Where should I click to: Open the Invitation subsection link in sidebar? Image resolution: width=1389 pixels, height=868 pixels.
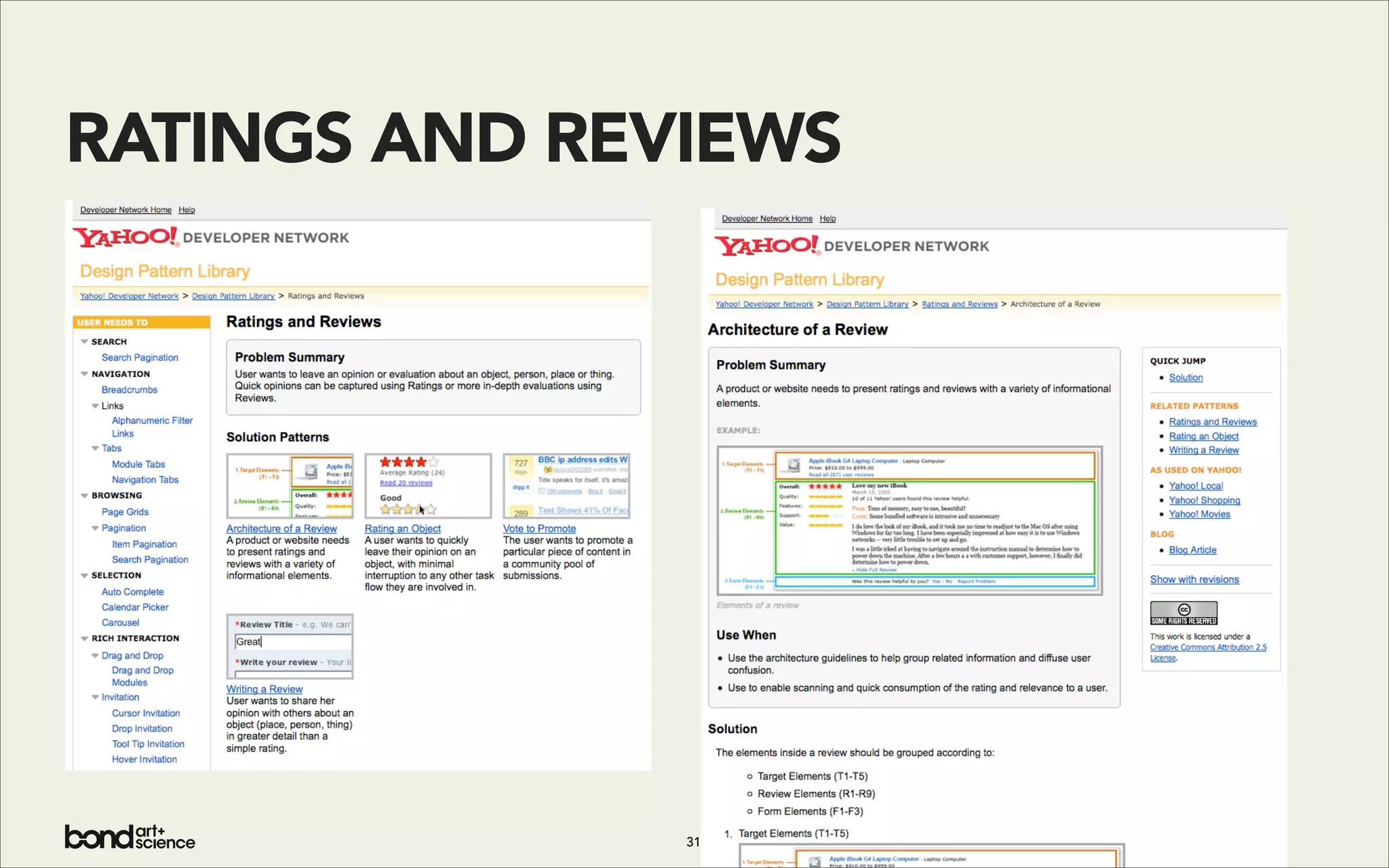pos(120,697)
